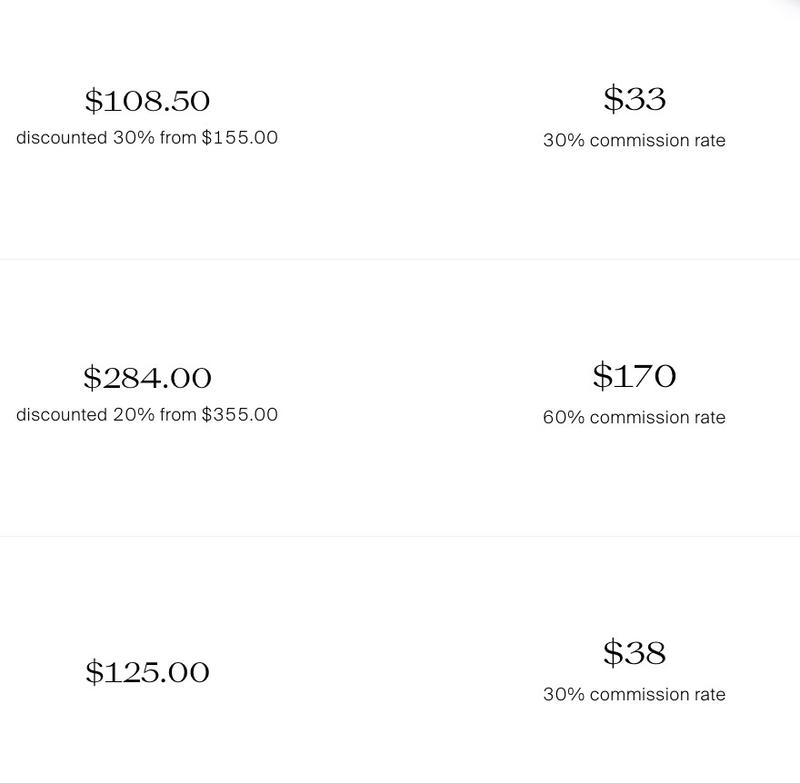The width and height of the screenshot is (800, 783).
Task: Select the "discounted 30% from $155.00" text
Action: (147, 138)
